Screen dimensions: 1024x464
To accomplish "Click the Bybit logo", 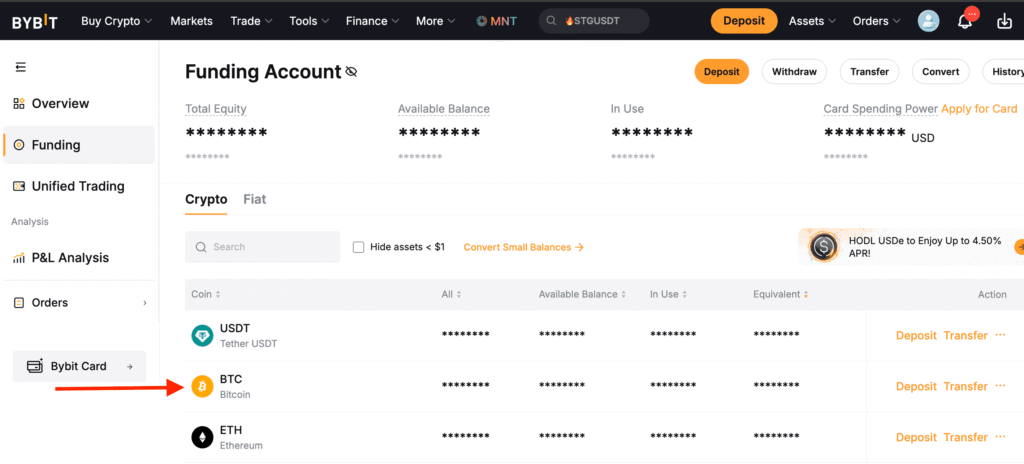I will point(35,22).
